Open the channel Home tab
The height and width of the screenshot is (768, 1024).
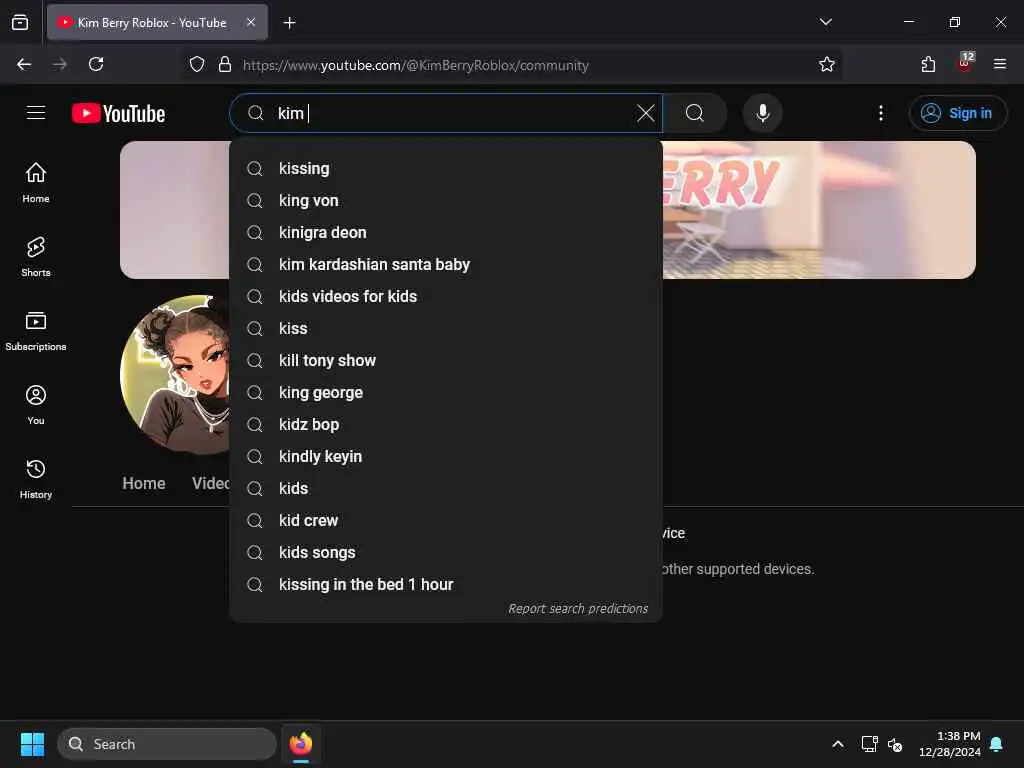[144, 483]
